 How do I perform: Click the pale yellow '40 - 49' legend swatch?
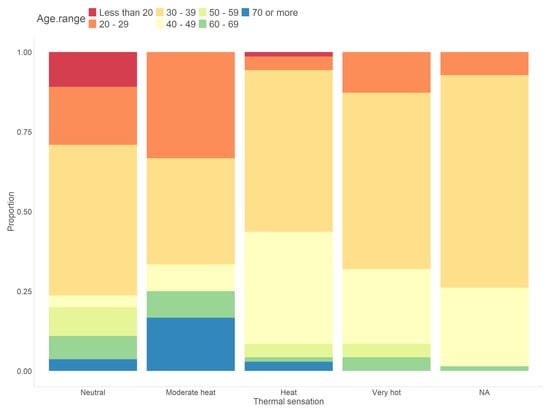(160, 24)
